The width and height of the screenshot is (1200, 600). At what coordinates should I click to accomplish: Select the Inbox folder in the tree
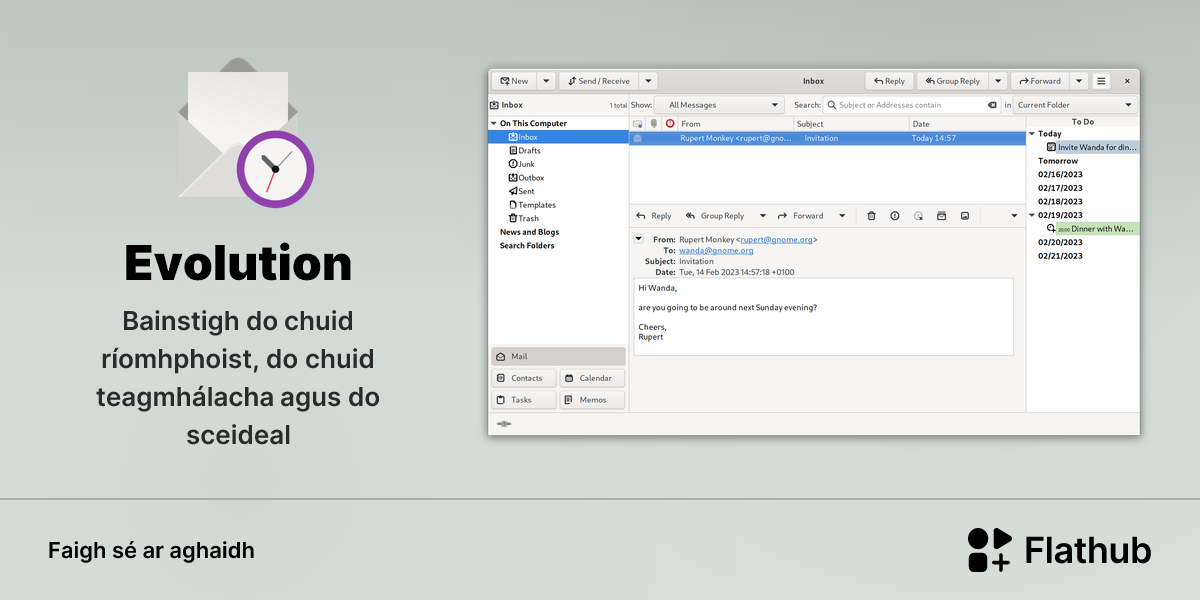pos(558,137)
